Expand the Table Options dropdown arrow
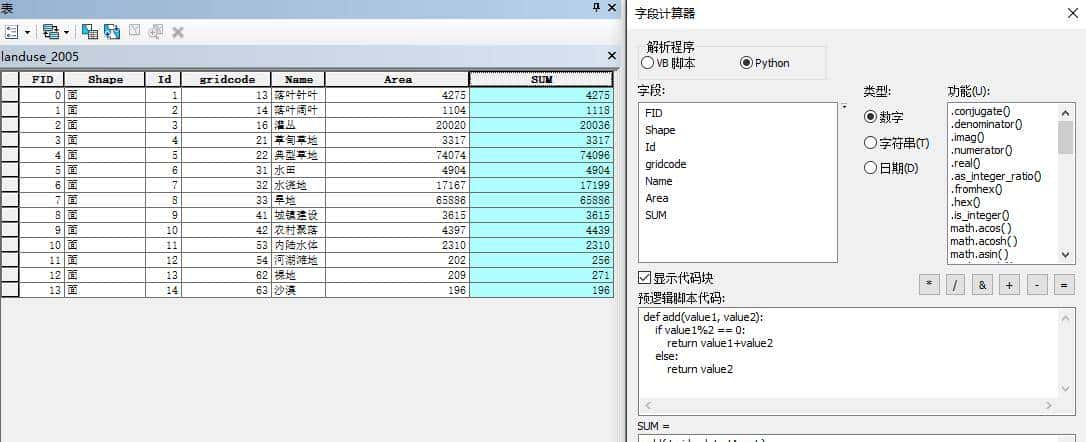 pyautogui.click(x=28, y=32)
